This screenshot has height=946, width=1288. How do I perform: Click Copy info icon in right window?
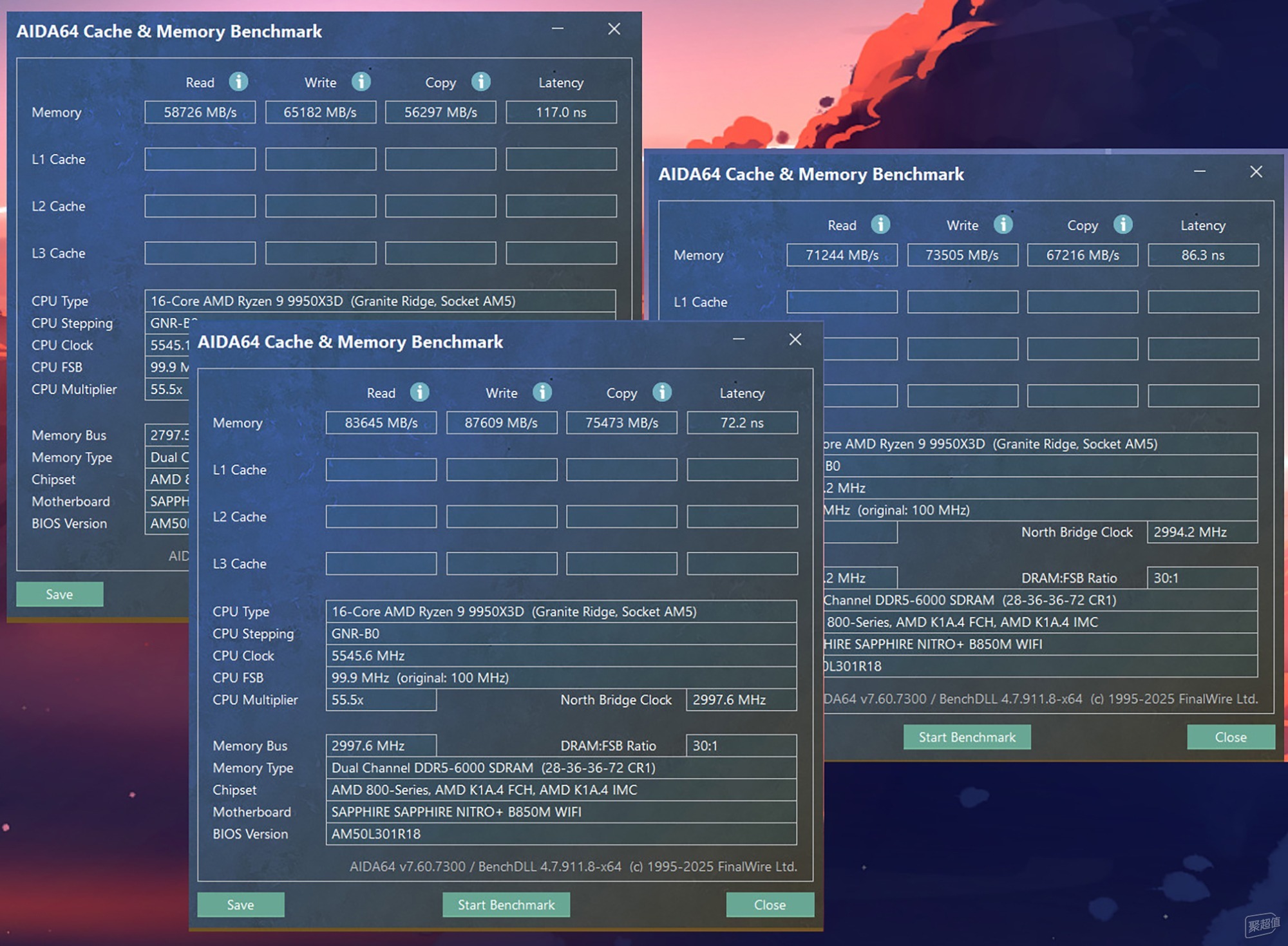pos(1122,225)
